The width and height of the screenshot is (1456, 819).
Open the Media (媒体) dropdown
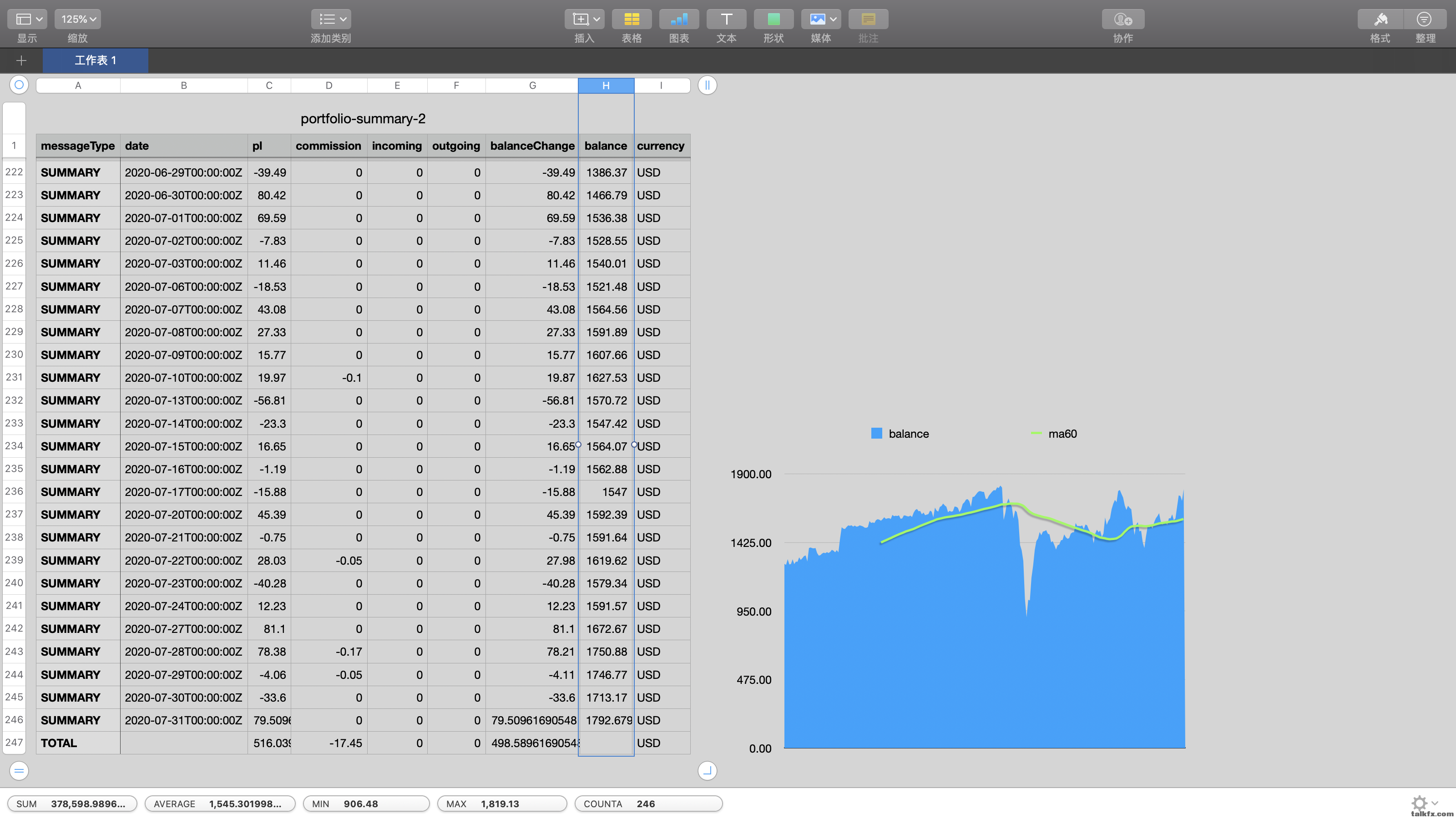point(821,19)
